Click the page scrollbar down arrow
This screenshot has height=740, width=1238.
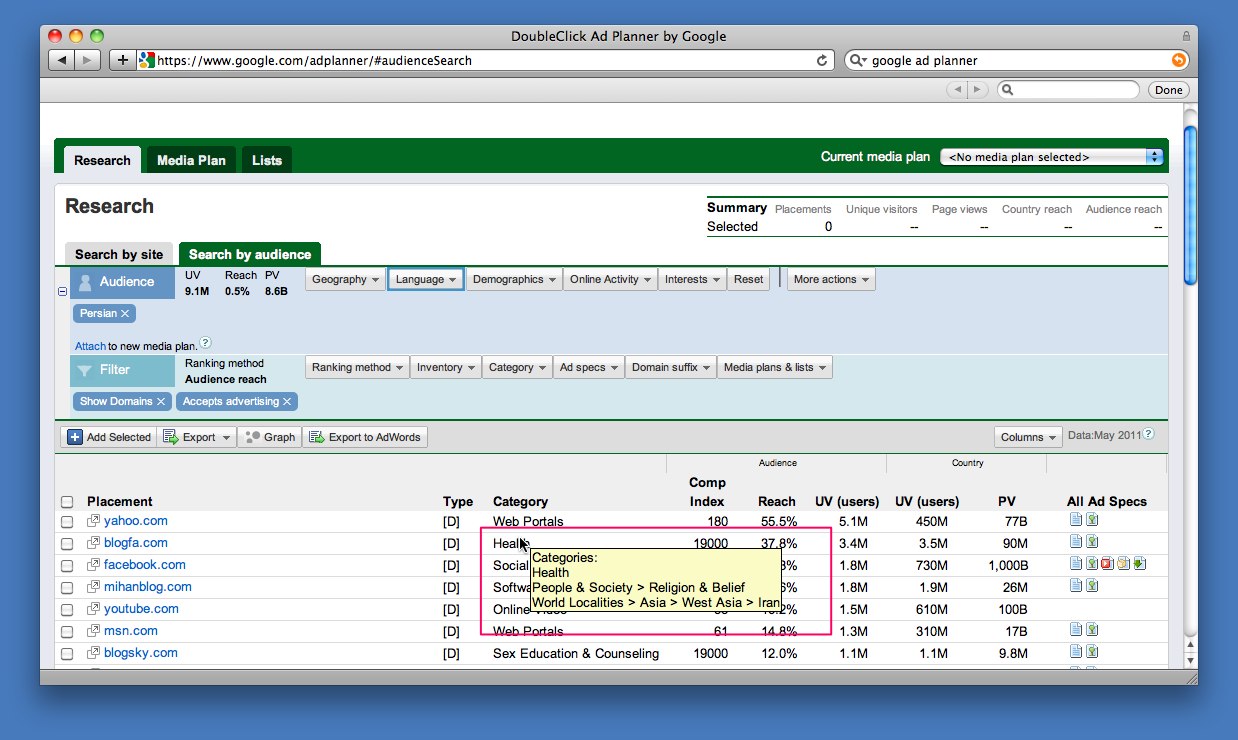[1189, 661]
